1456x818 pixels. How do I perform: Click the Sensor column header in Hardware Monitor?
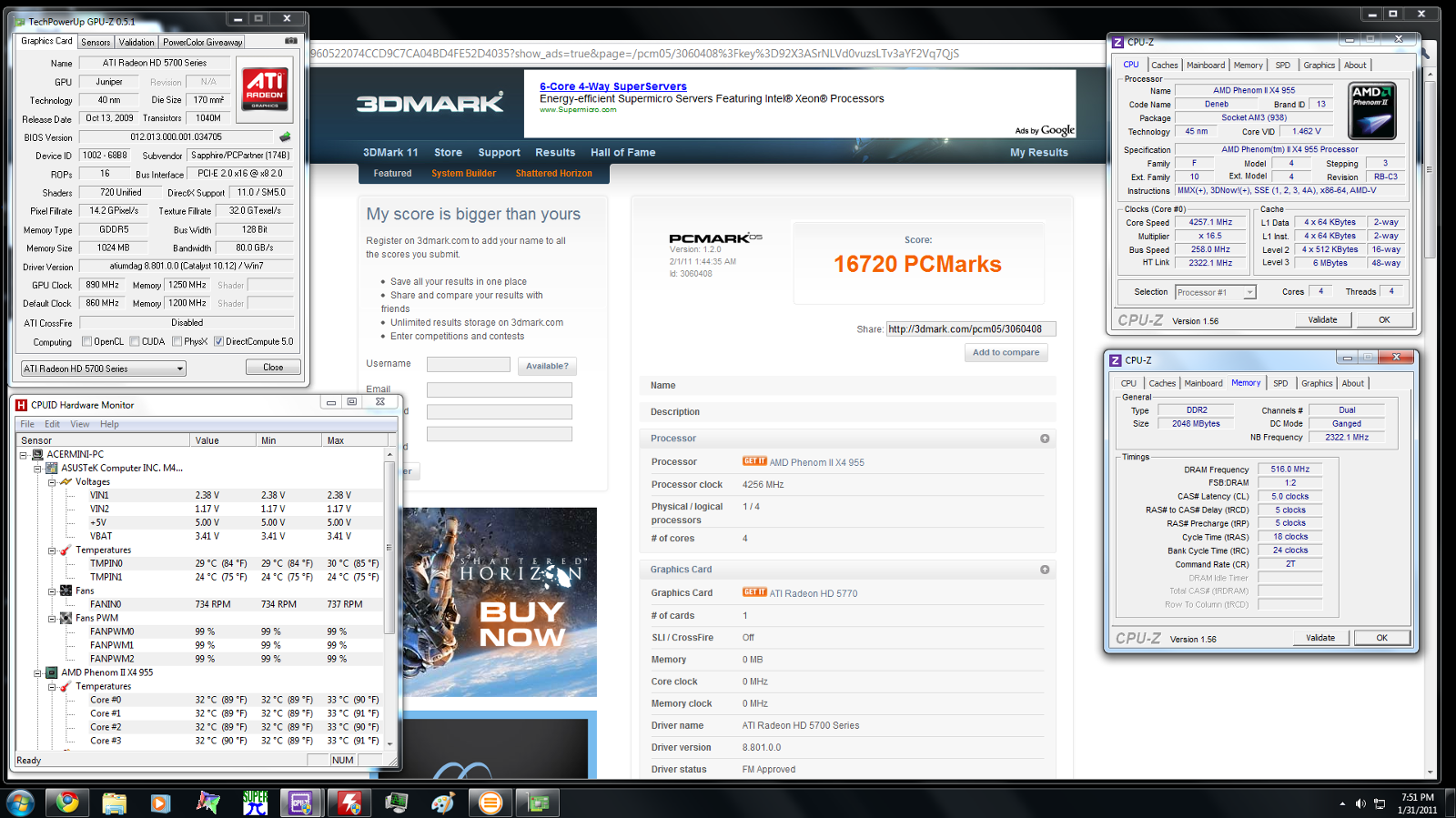click(103, 440)
